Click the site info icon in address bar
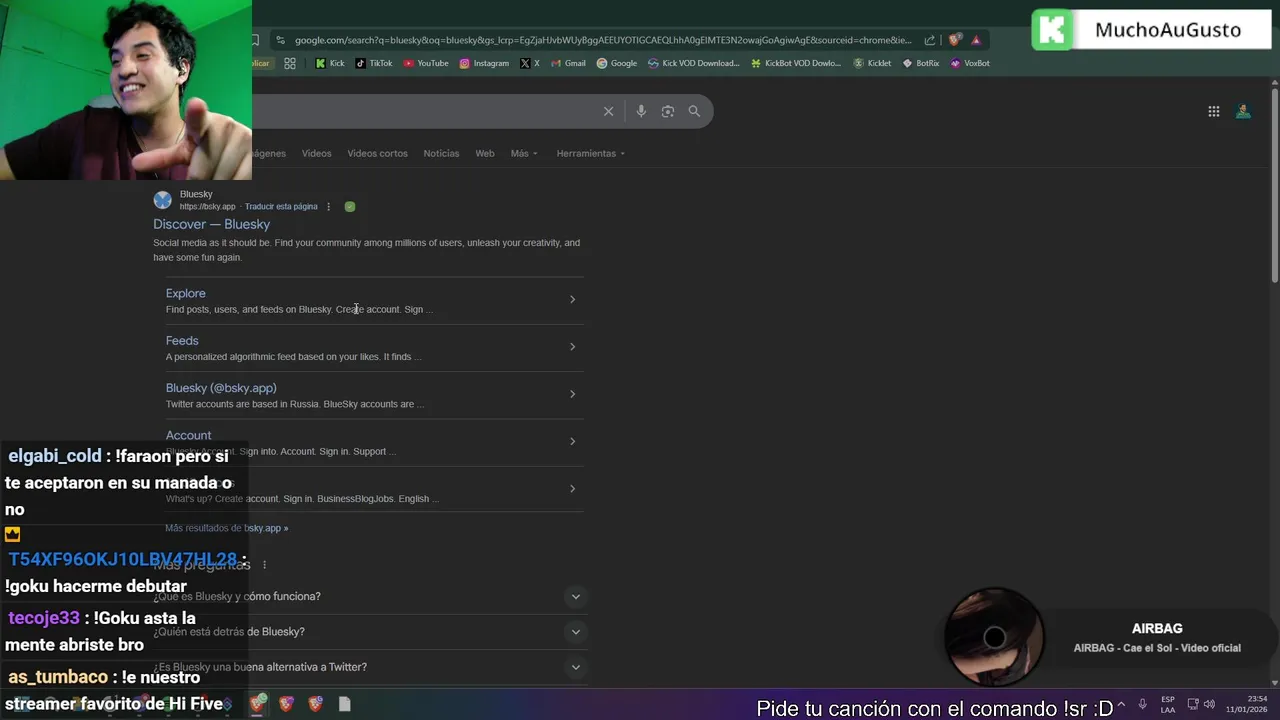The image size is (1280, 720). coord(280,40)
